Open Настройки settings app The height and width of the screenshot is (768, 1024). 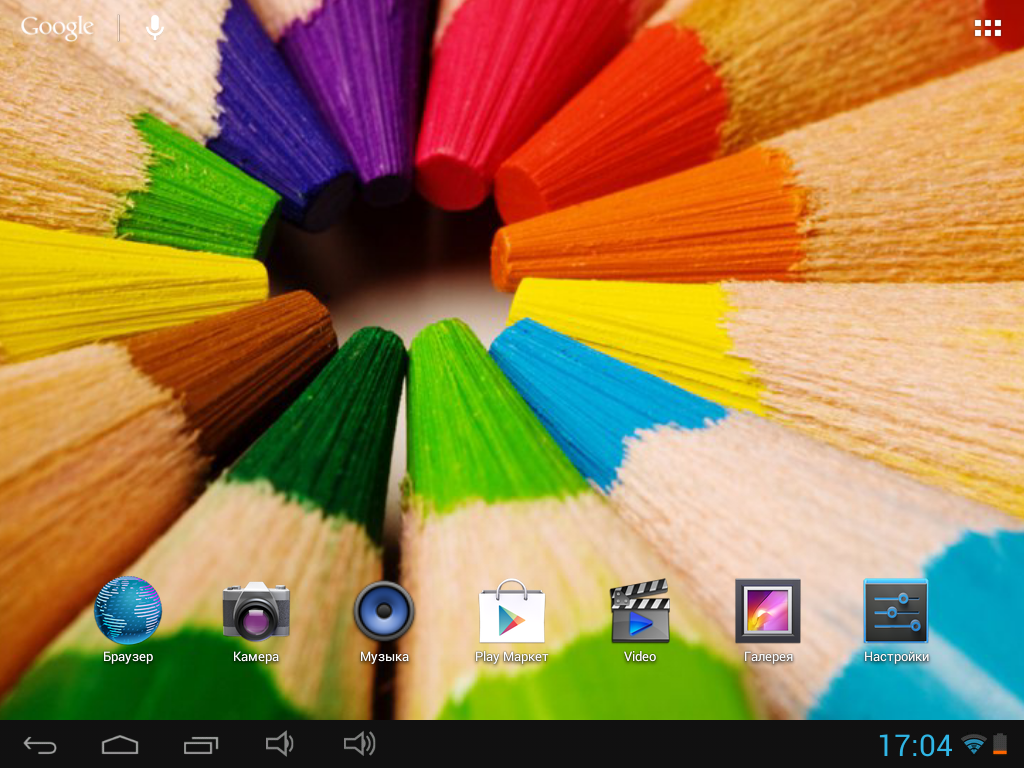click(895, 619)
